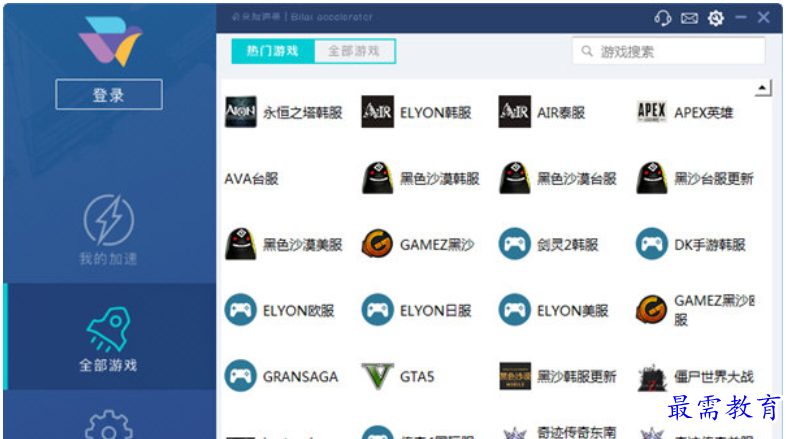Click the 游戏搜索 search field
Viewport: 789px width, 439px height.
pos(669,51)
